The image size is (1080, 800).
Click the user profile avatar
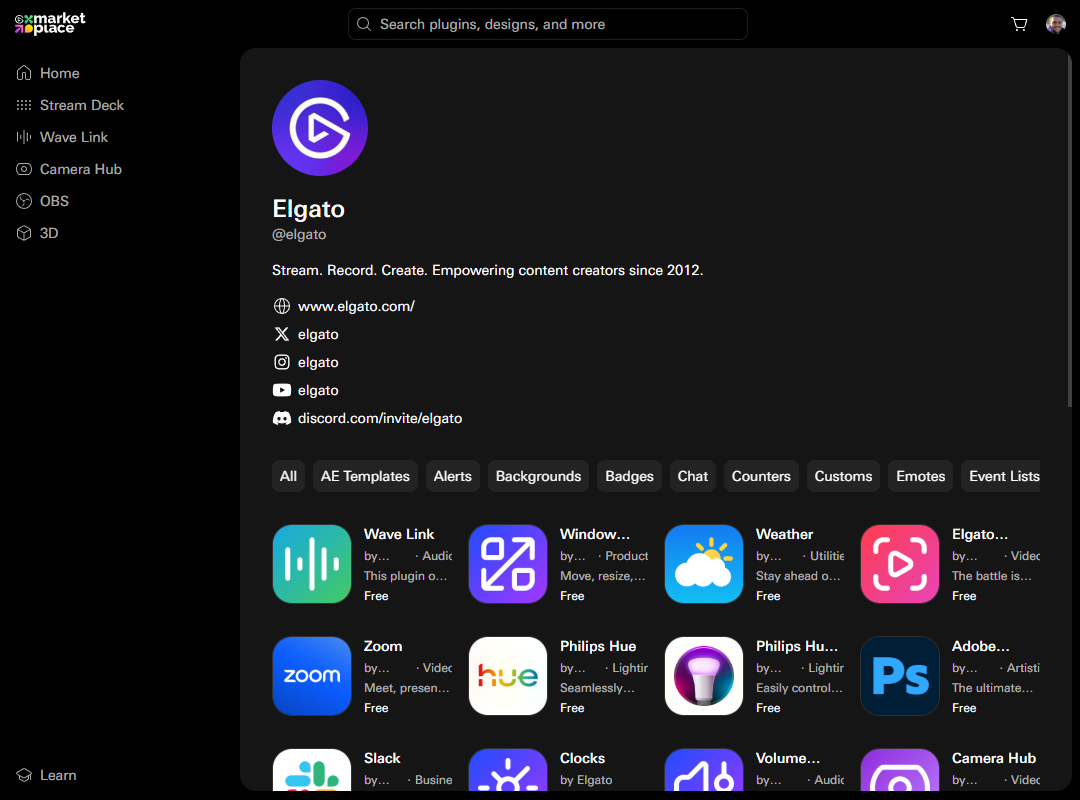(1055, 24)
